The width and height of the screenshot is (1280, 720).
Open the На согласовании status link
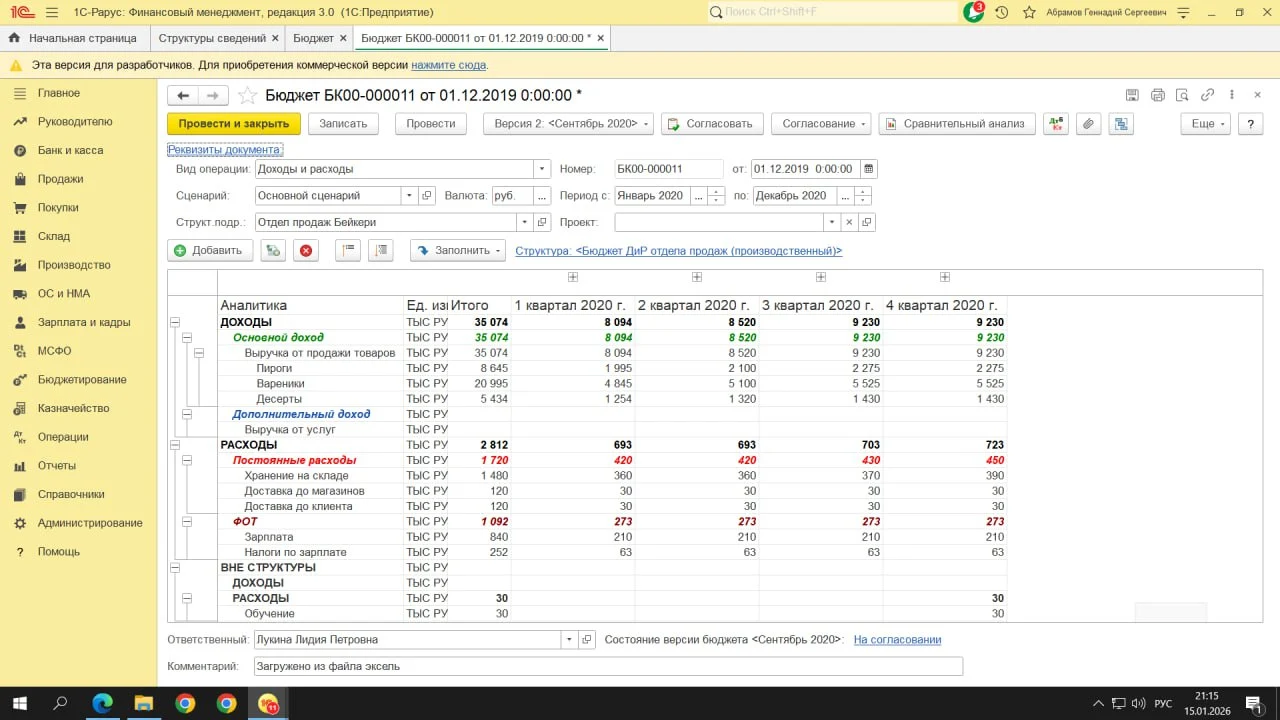[897, 640]
